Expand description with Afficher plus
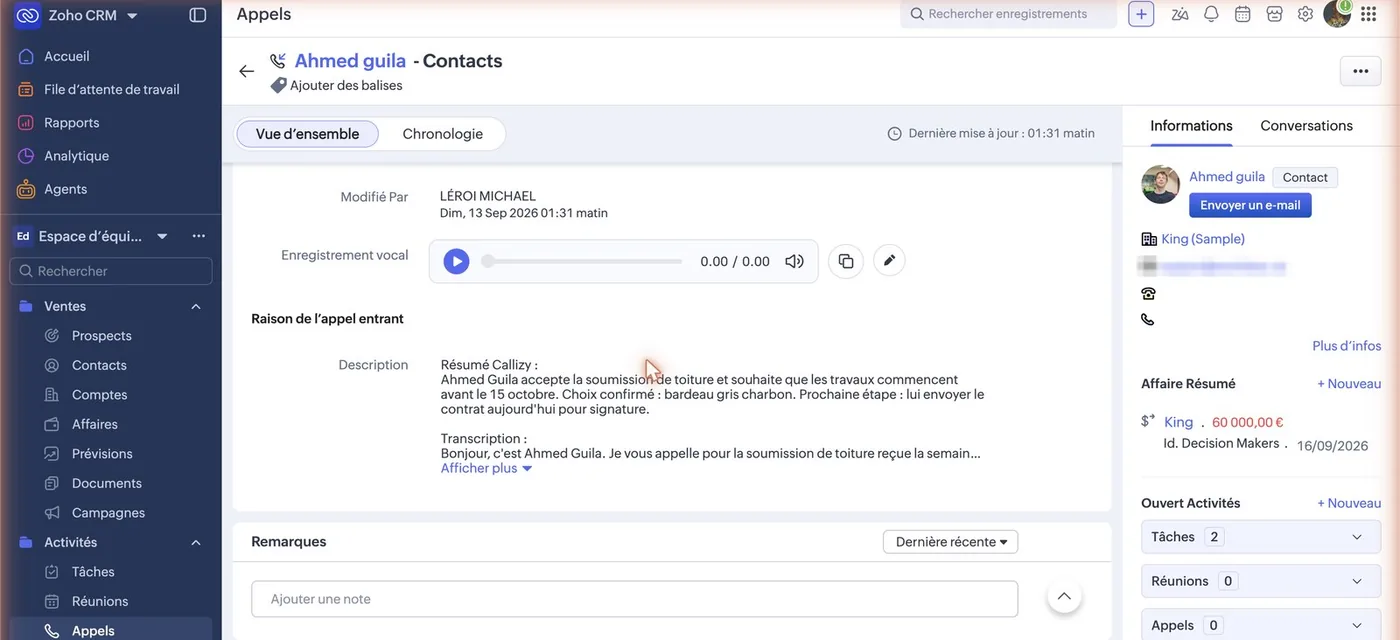The image size is (1400, 640). pos(486,468)
